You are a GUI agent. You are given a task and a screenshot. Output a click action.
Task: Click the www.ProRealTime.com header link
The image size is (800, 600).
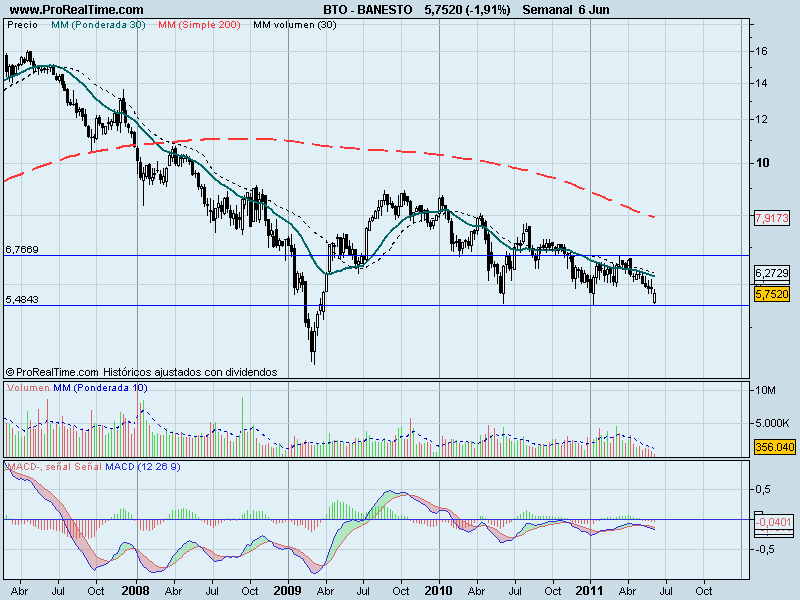pyautogui.click(x=77, y=10)
